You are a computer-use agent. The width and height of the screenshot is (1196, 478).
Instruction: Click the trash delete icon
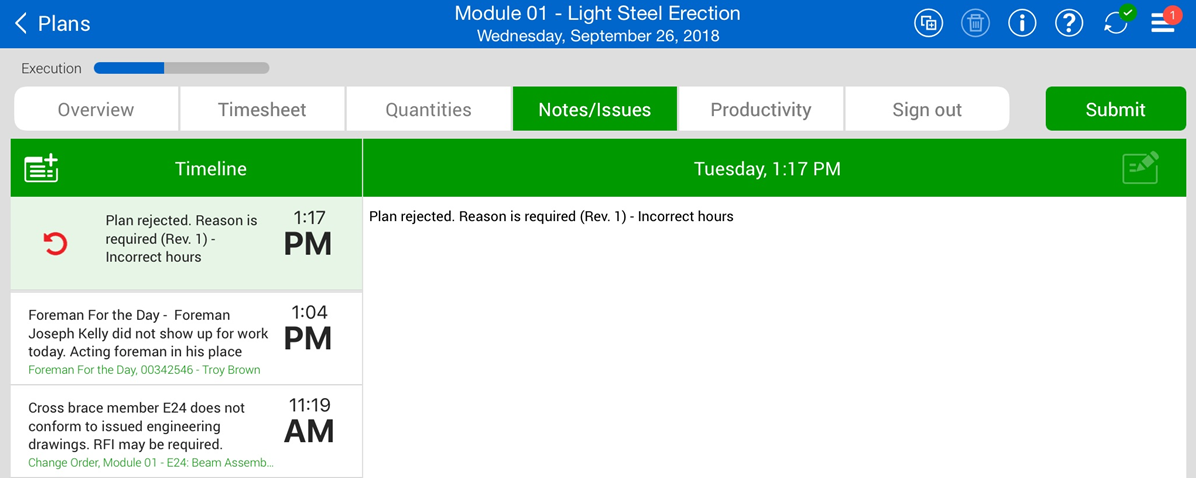pyautogui.click(x=975, y=23)
